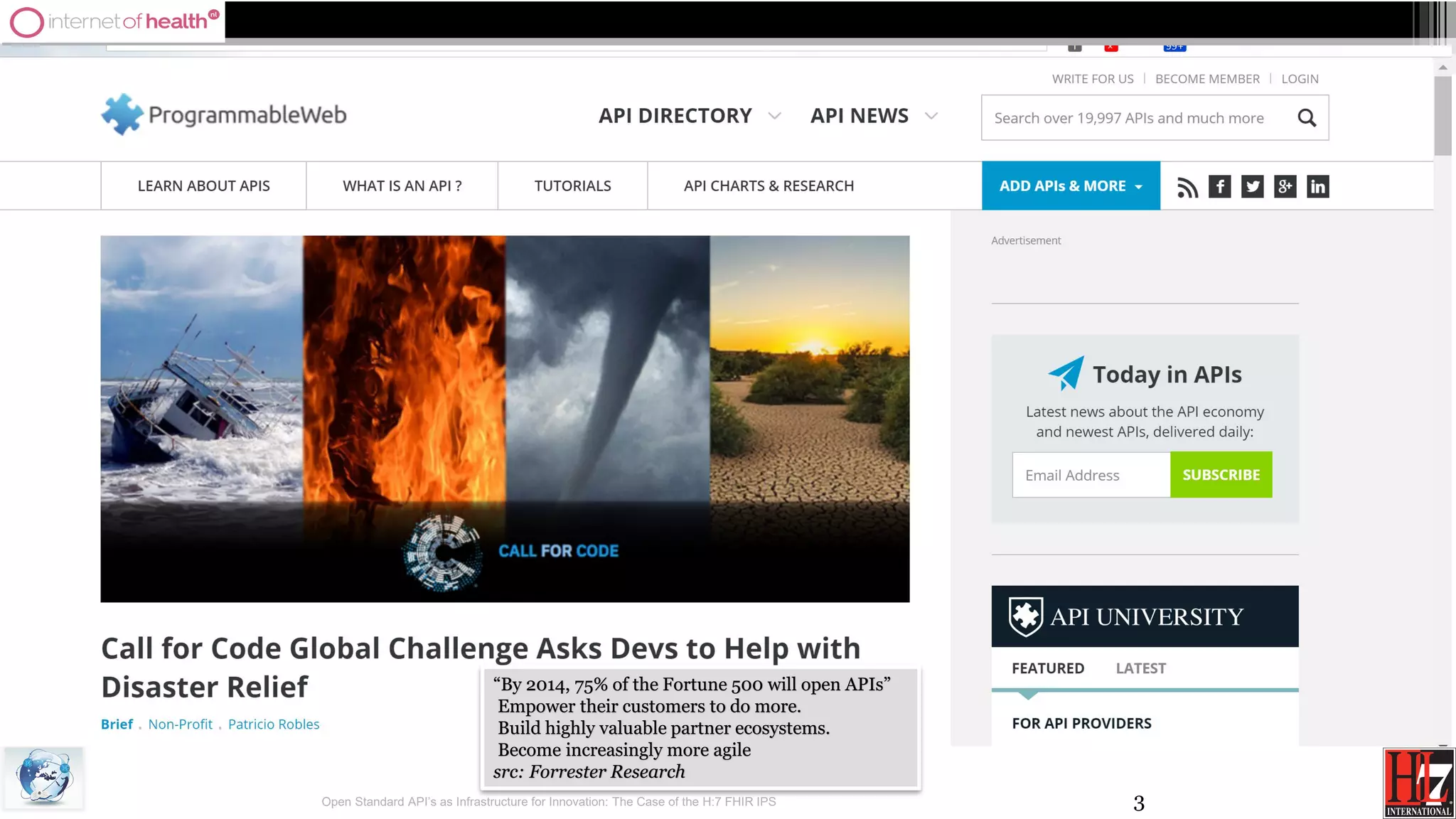The image size is (1456, 819).
Task: Click the Become Member link
Action: point(1207,79)
